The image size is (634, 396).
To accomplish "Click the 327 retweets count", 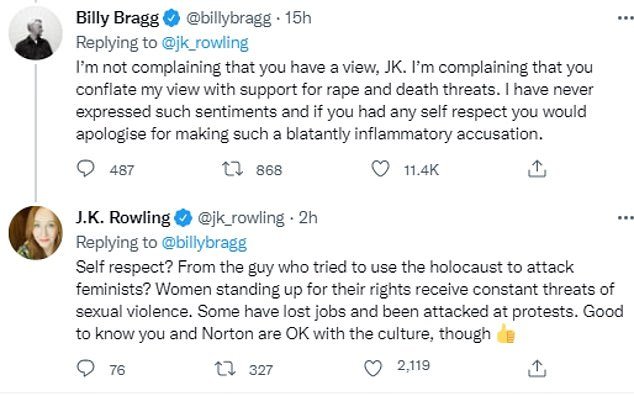I will 261,370.
